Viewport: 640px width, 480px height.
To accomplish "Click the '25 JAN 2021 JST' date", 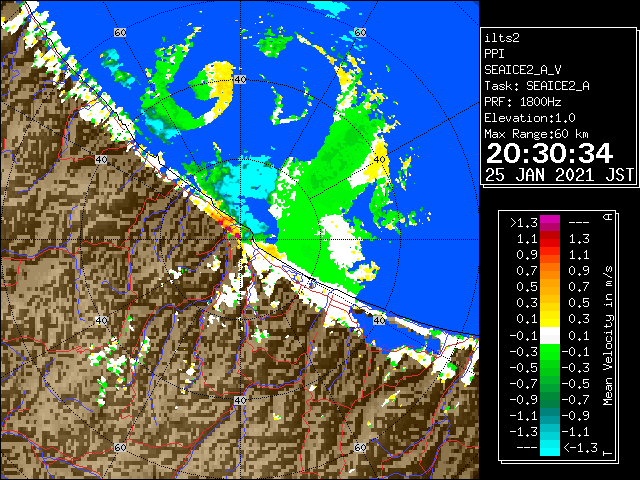I will click(559, 175).
